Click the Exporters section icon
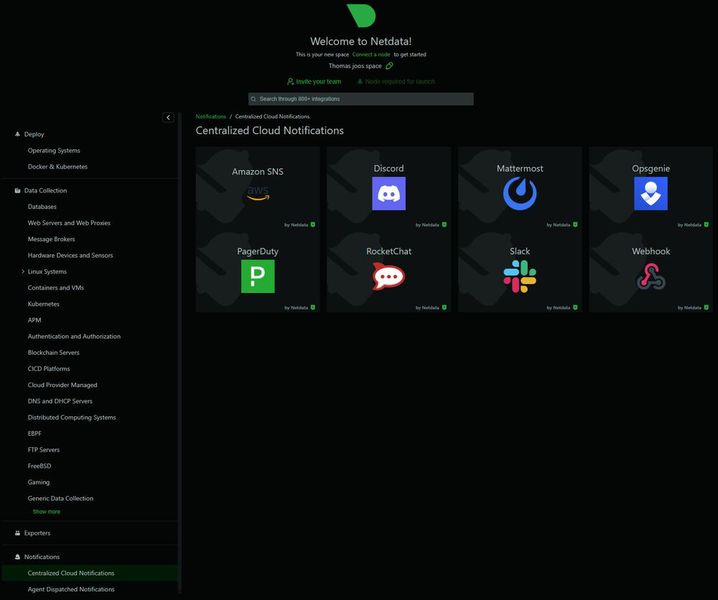Viewport: 718px width, 600px height. coord(17,533)
